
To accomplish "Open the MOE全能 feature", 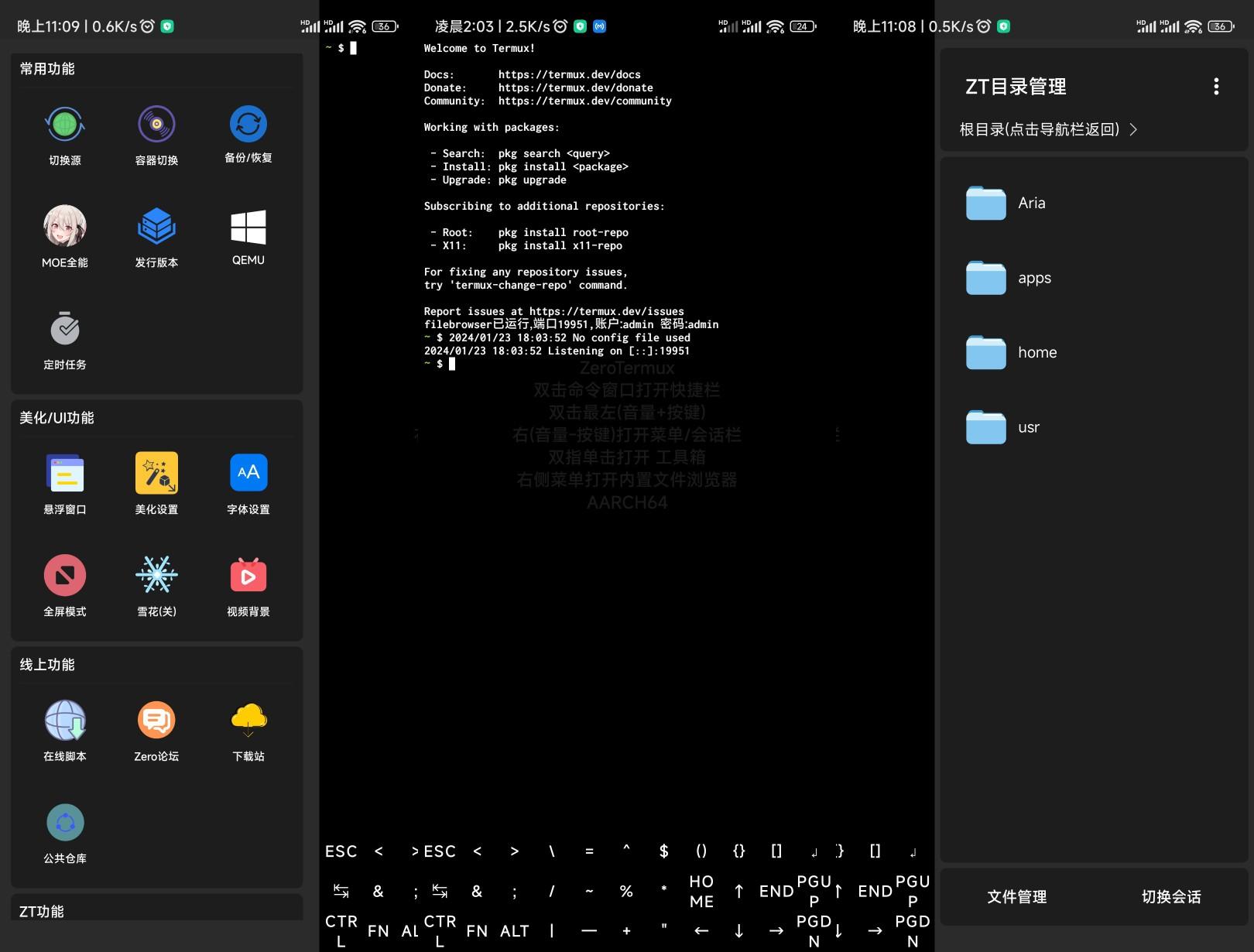I will click(x=65, y=237).
